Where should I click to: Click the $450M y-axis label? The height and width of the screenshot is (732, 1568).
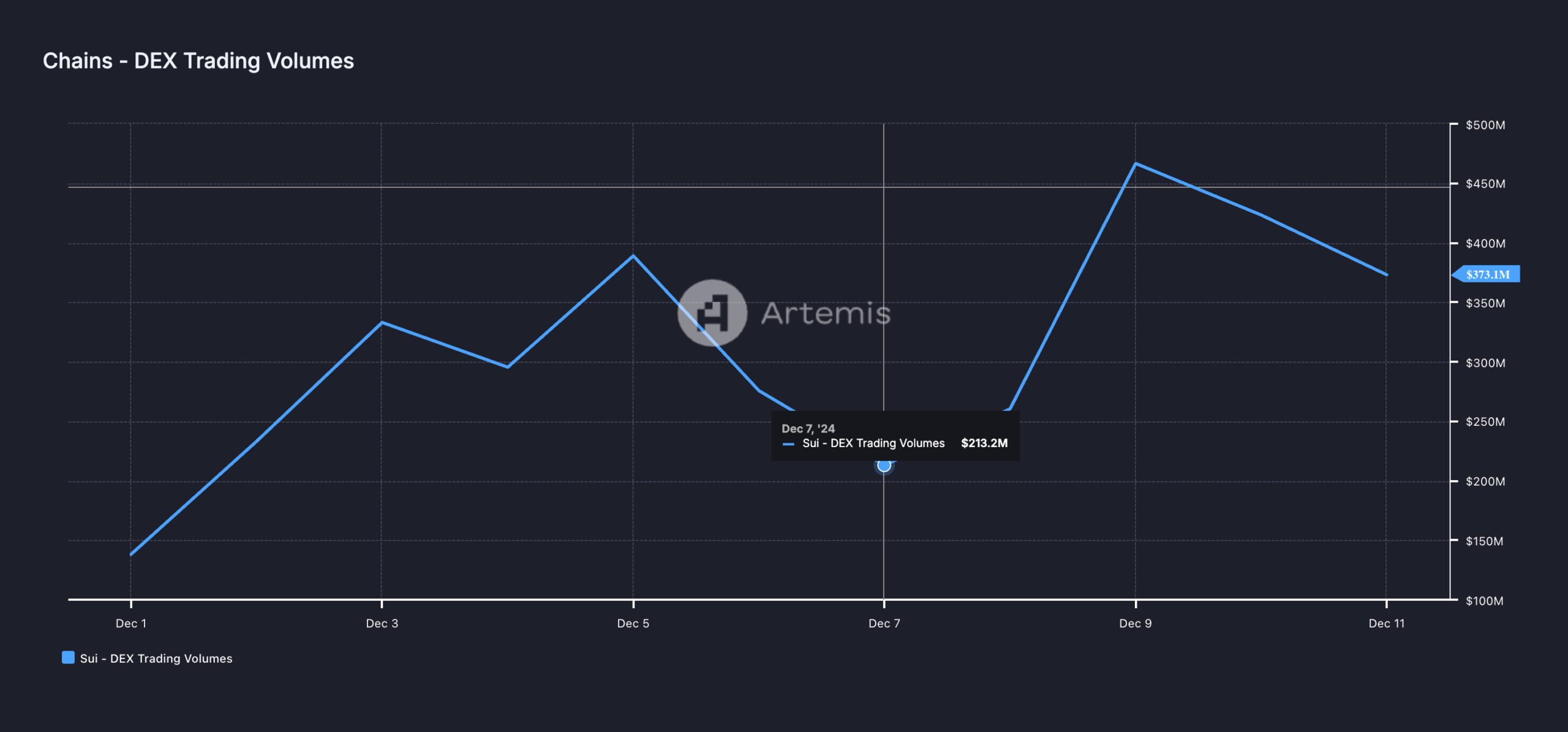pos(1485,184)
